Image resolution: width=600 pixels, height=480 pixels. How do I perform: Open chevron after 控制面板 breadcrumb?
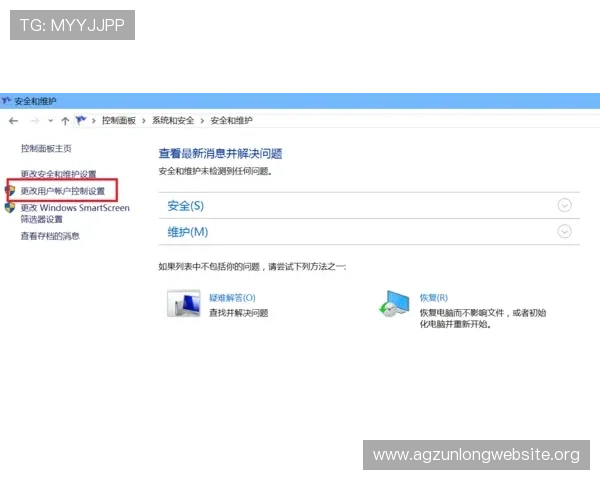coord(144,121)
